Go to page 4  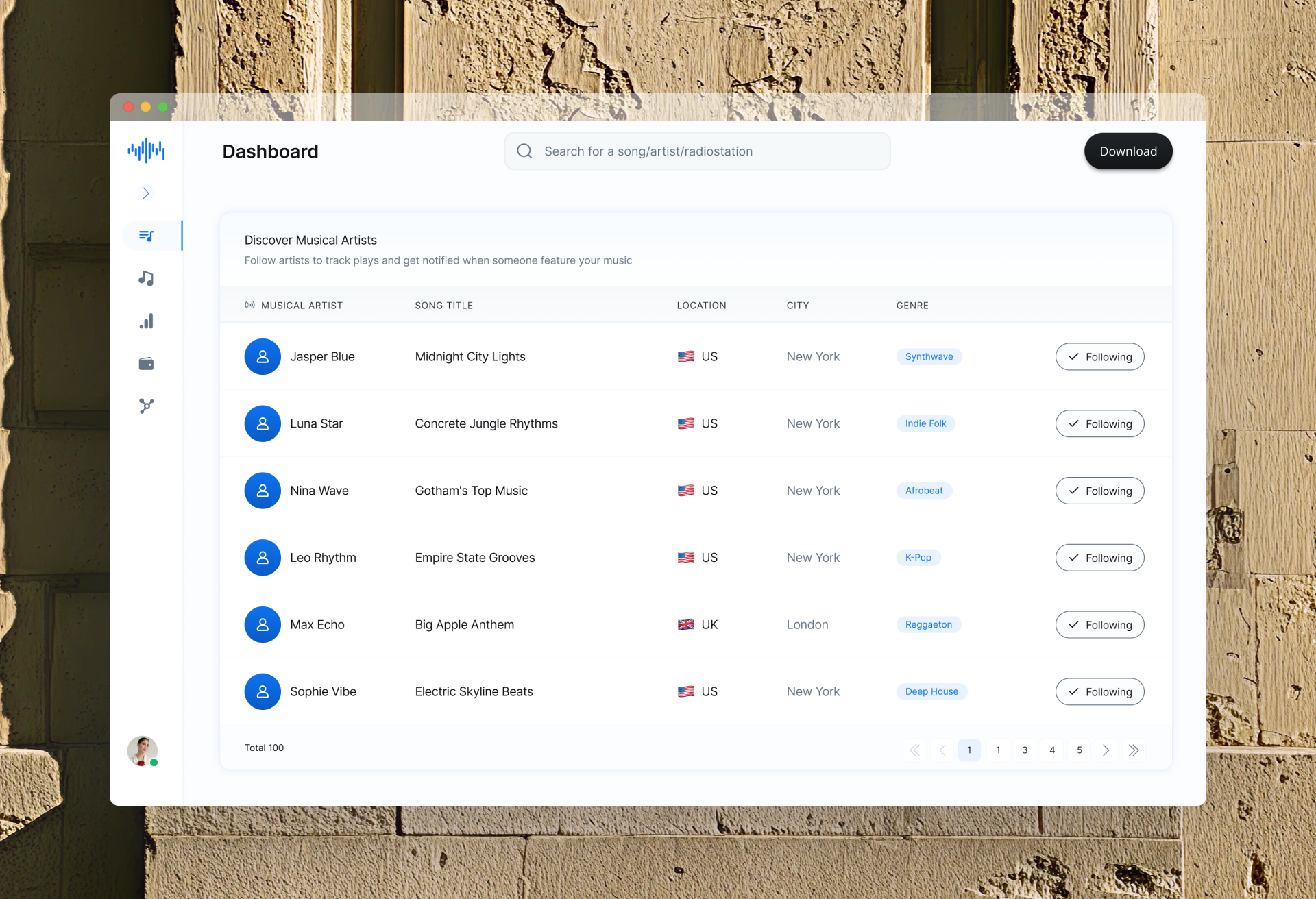click(x=1052, y=750)
